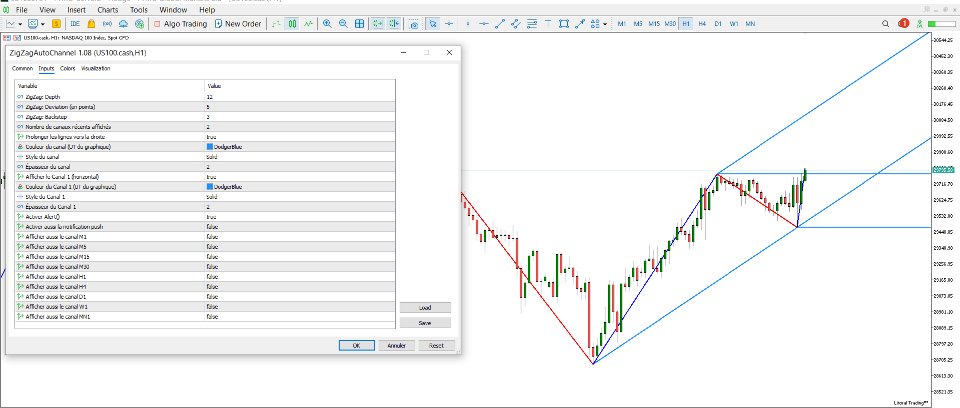Open the search magnifier in toolbar
The width and height of the screenshot is (960, 408).
885,24
